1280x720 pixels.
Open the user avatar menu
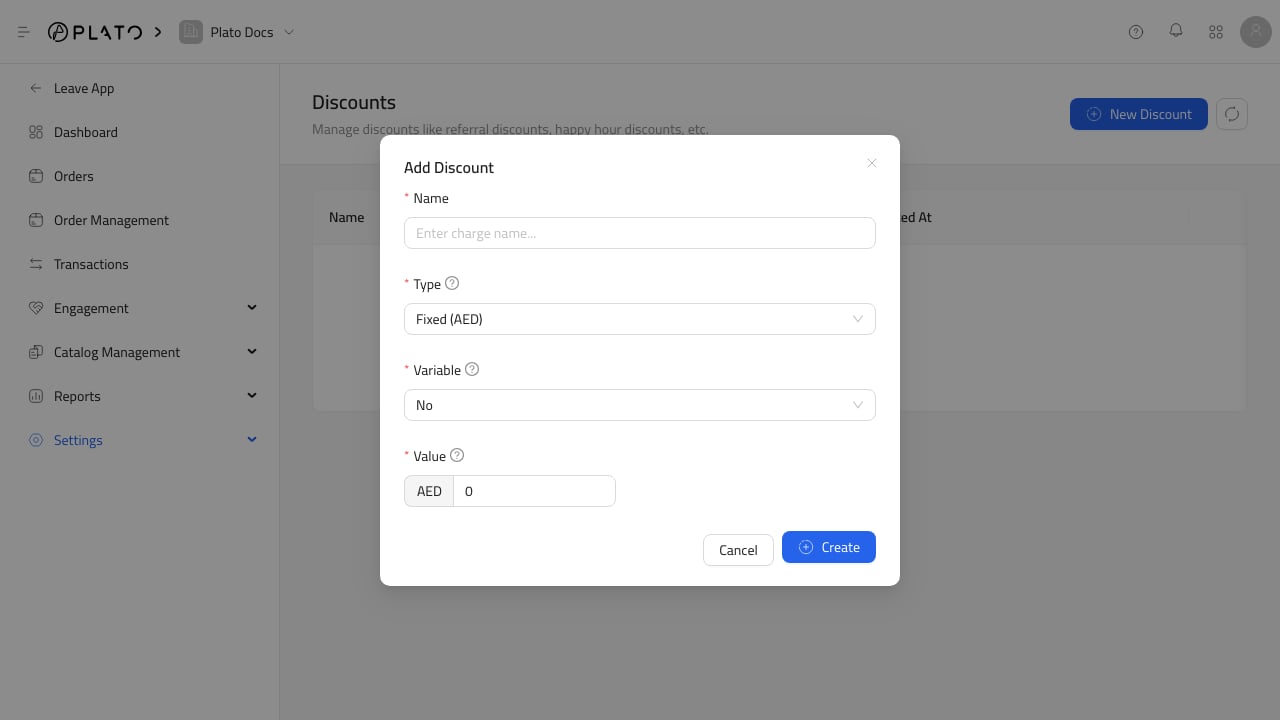(x=1256, y=32)
